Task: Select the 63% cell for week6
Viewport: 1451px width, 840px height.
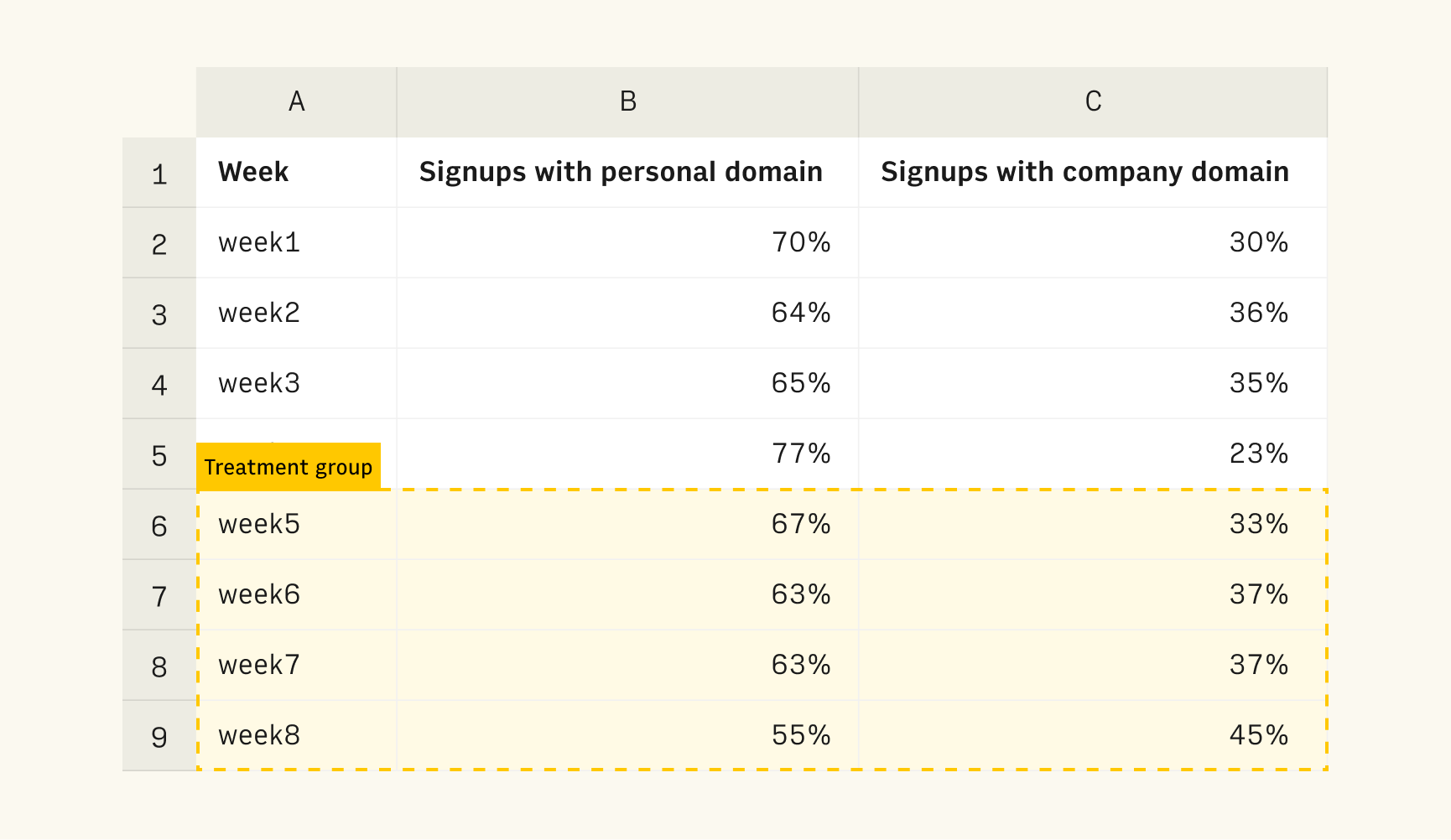Action: [627, 595]
